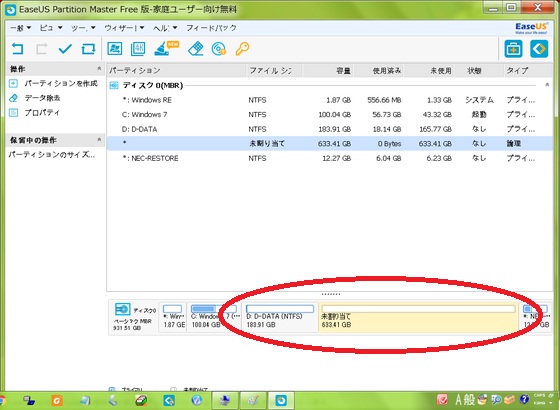Open the 4K alignment tool icon

[x=138, y=49]
